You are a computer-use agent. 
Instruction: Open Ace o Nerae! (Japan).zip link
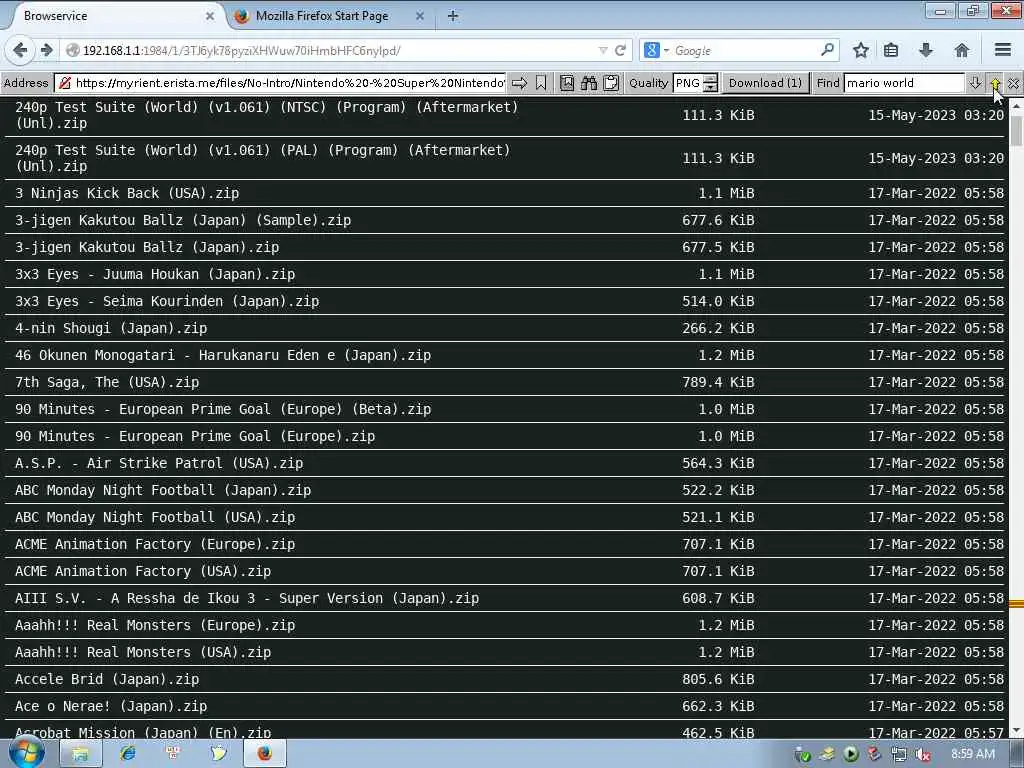pos(111,706)
